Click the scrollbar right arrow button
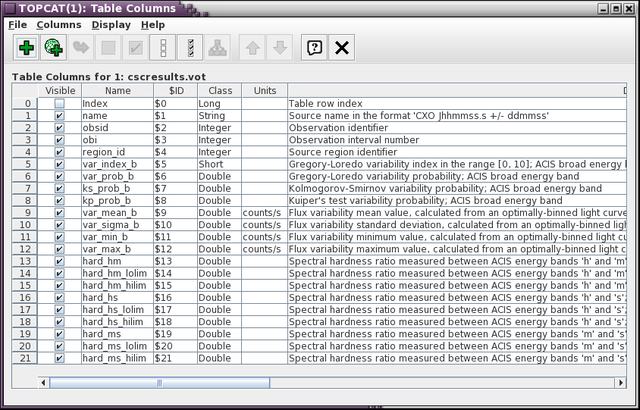The image size is (640, 410). [620, 383]
